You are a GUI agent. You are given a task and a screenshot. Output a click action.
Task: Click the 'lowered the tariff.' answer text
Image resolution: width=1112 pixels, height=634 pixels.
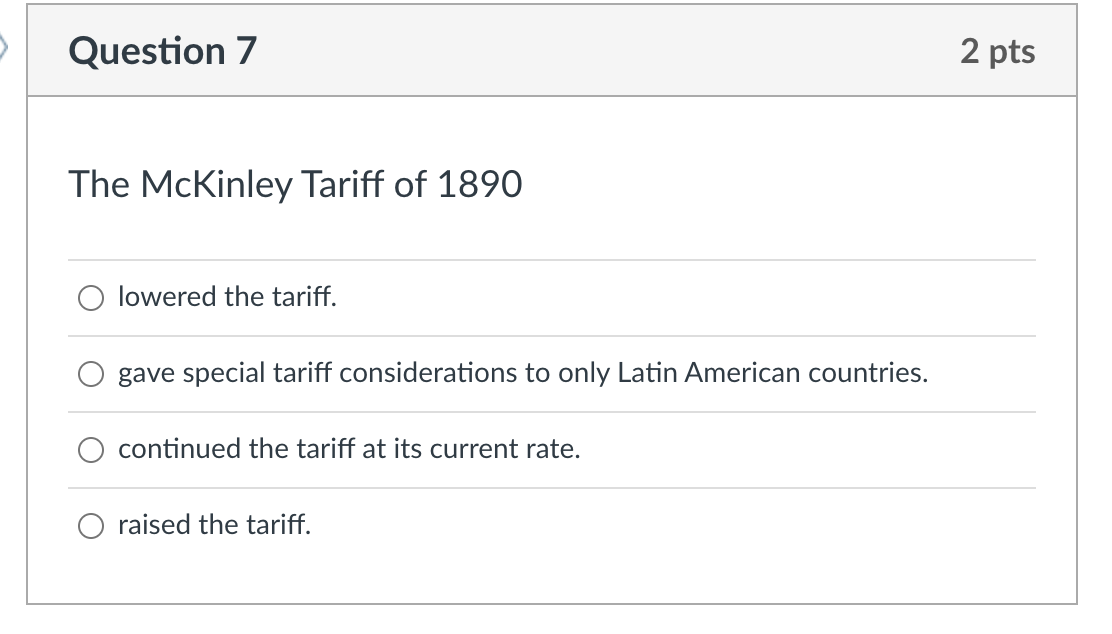[x=227, y=296]
